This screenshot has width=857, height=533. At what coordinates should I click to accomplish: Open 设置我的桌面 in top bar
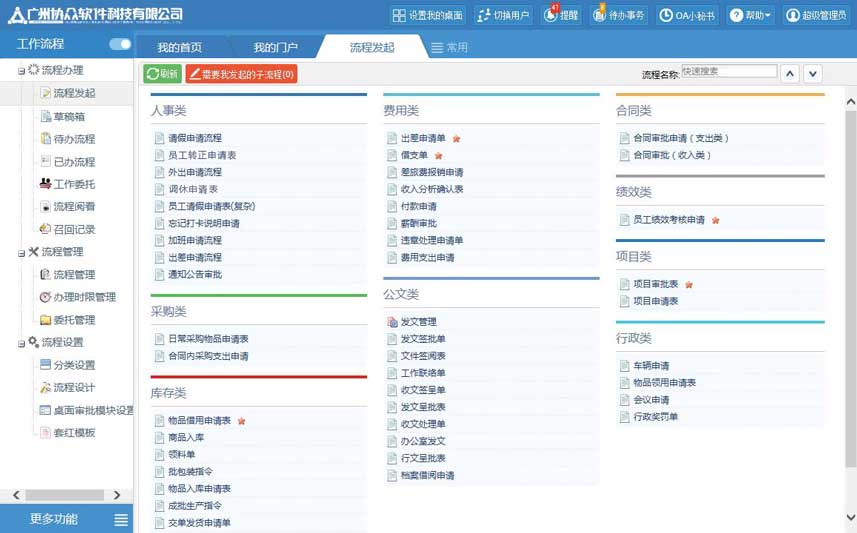tap(428, 15)
